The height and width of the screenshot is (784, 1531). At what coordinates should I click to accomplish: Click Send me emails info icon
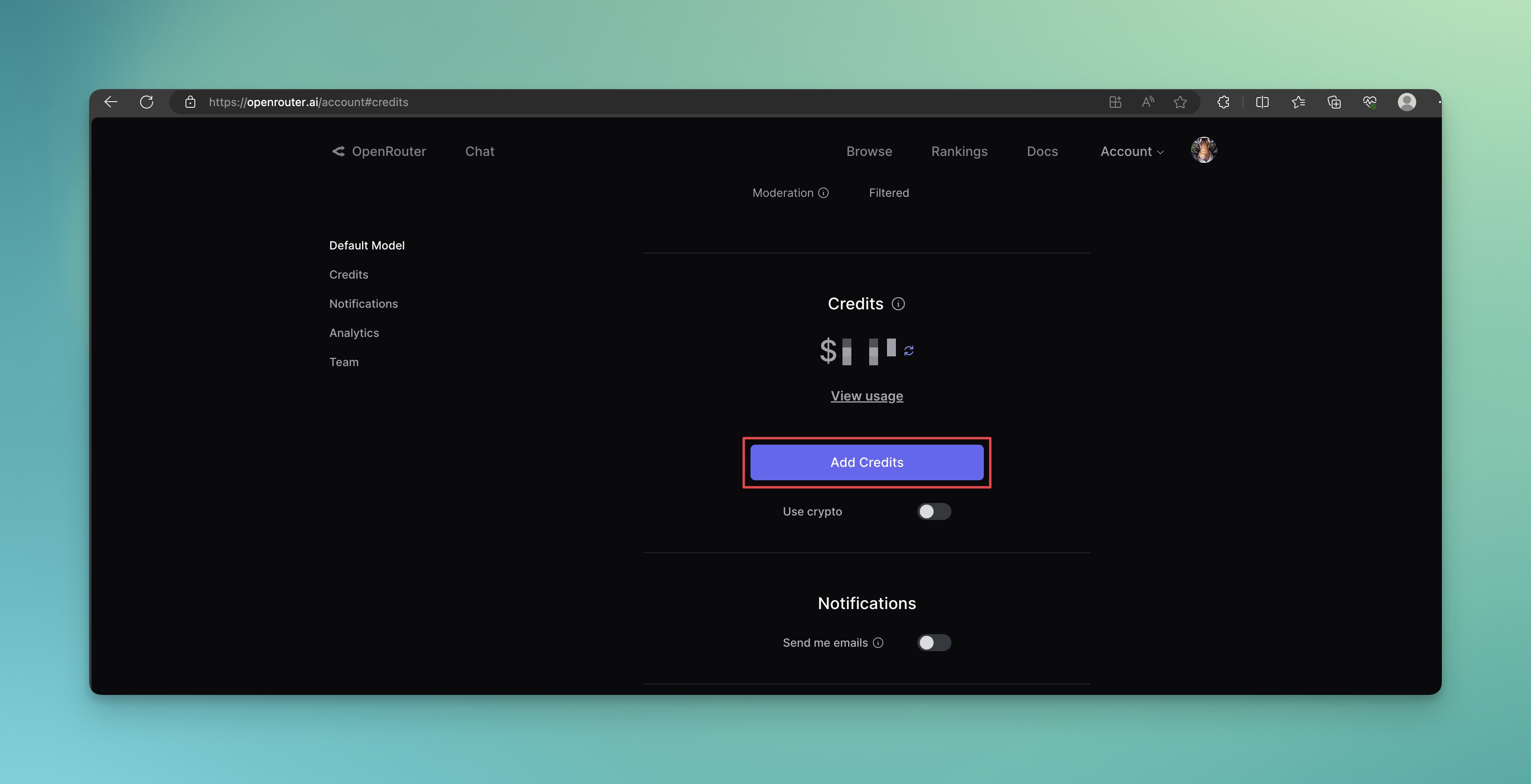coord(878,643)
